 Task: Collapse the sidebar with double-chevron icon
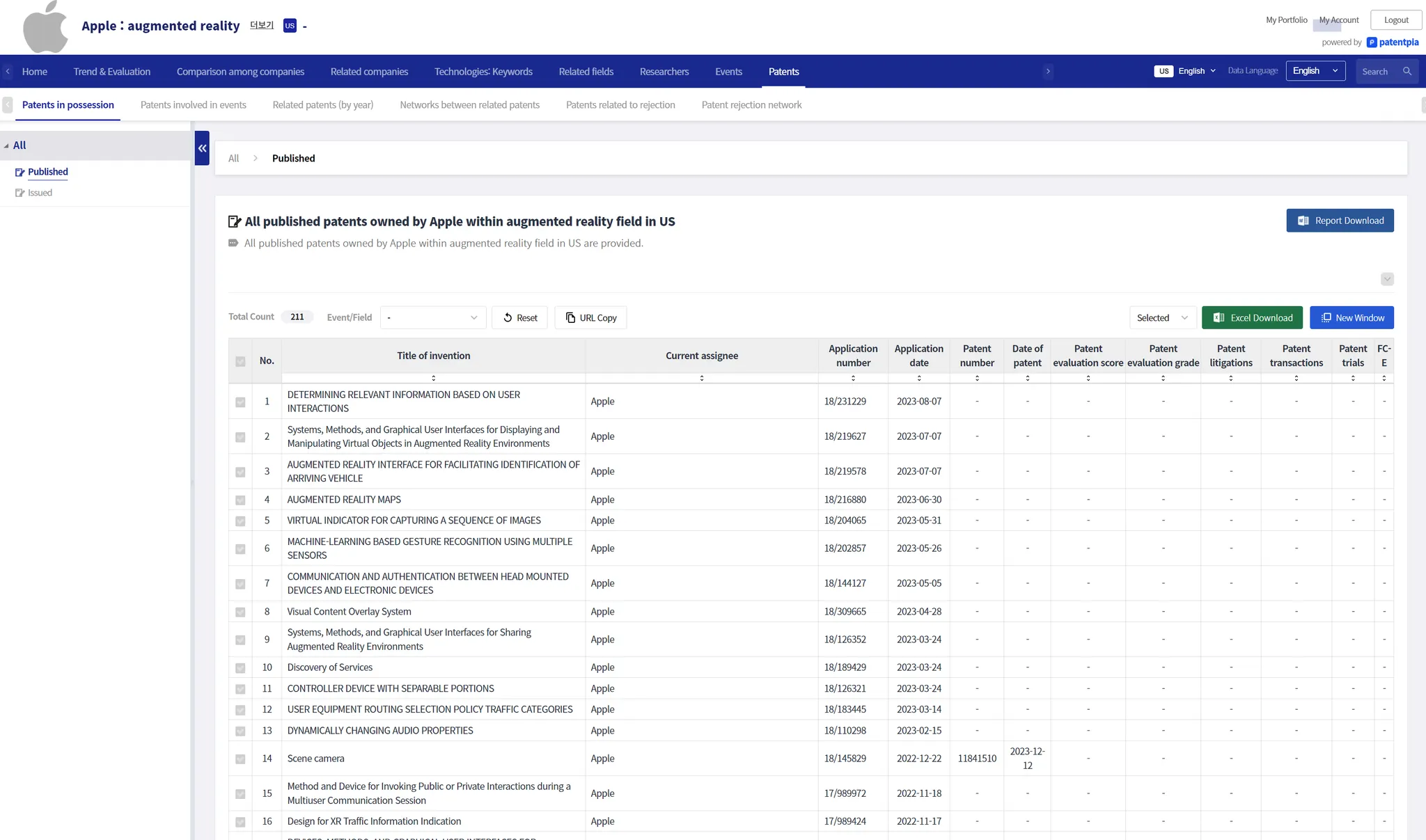tap(202, 148)
